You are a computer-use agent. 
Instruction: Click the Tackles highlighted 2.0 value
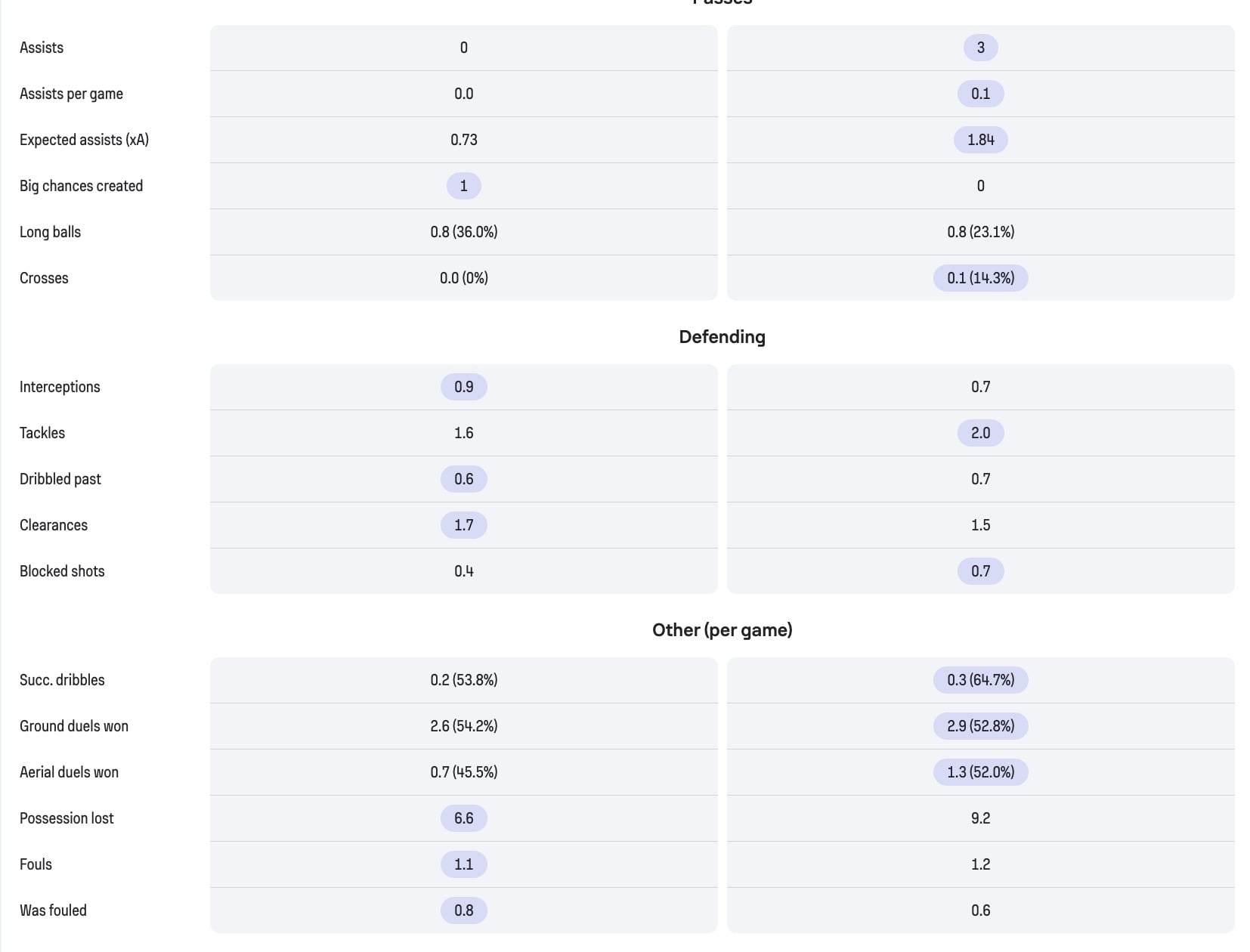tap(980, 433)
